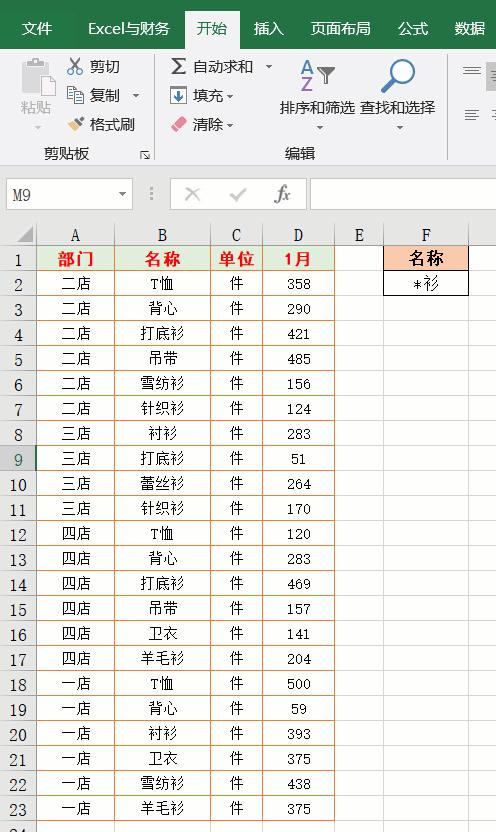
Task: Select cell F2 containing *衫
Action: point(426,283)
